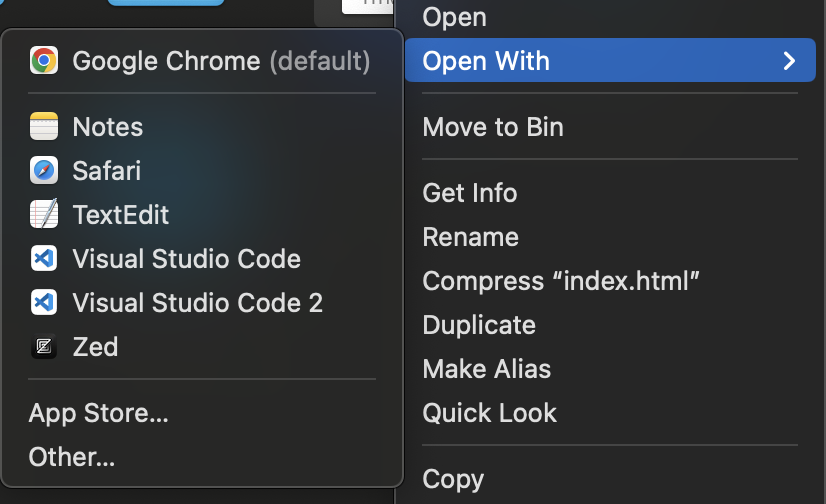Click the TextEdit app icon

[x=44, y=214]
